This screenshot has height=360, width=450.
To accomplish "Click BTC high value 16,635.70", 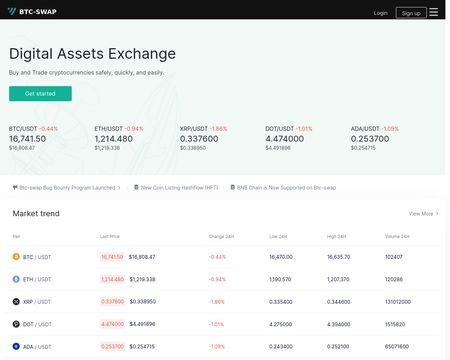I will click(338, 257).
